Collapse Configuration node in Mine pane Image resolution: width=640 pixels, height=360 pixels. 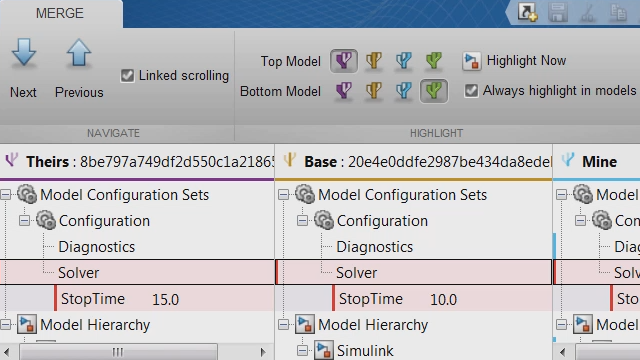(x=580, y=221)
